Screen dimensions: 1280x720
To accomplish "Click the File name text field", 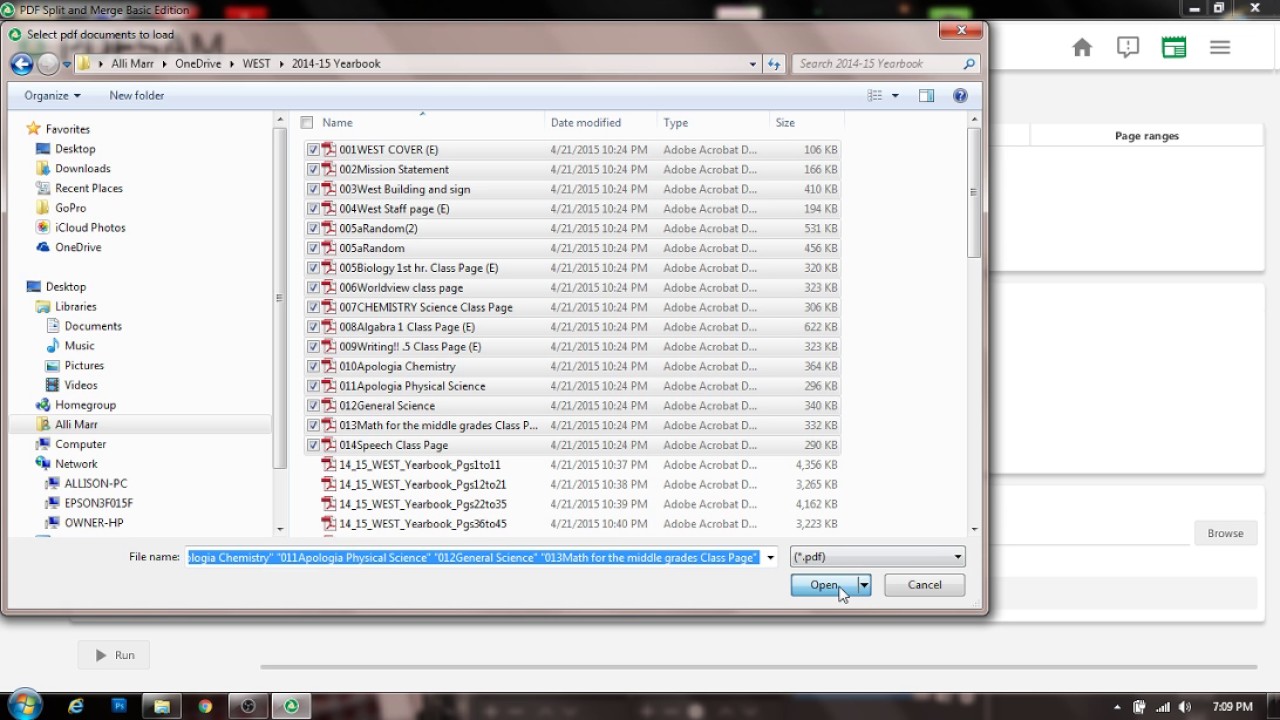I will click(x=473, y=558).
